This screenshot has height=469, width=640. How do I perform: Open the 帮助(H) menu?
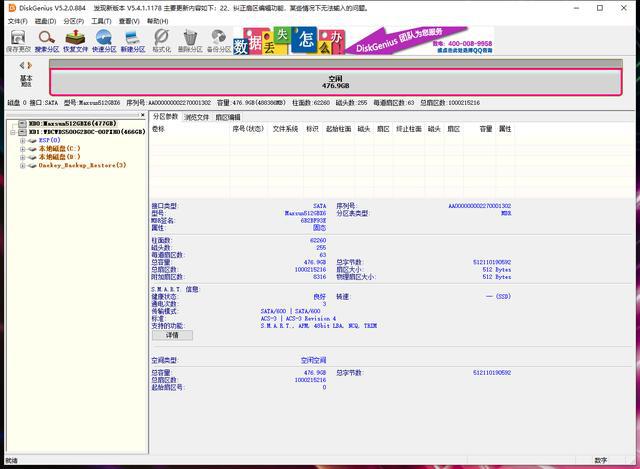point(158,21)
